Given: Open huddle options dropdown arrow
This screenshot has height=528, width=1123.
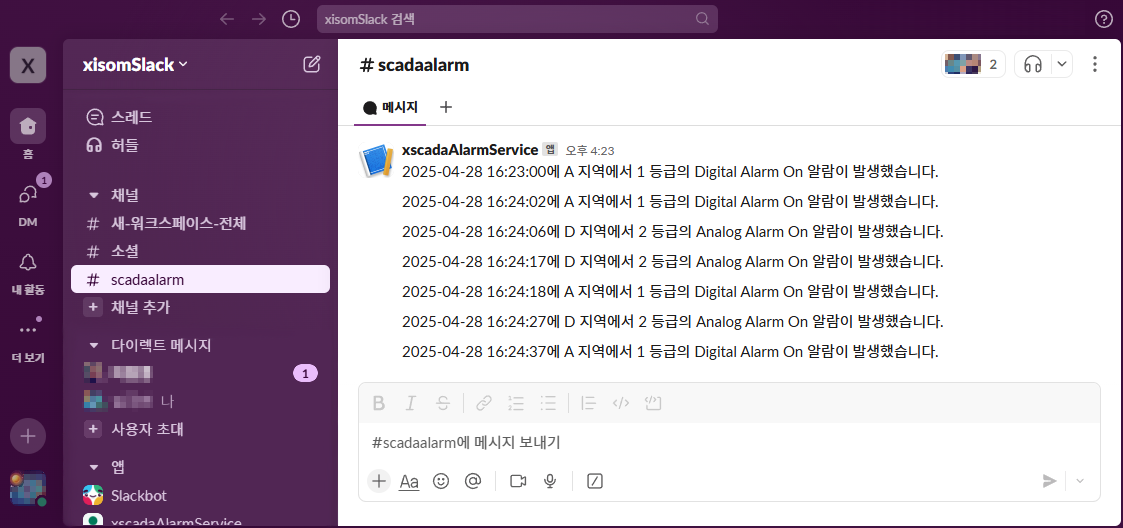Looking at the screenshot, I should 1062,64.
